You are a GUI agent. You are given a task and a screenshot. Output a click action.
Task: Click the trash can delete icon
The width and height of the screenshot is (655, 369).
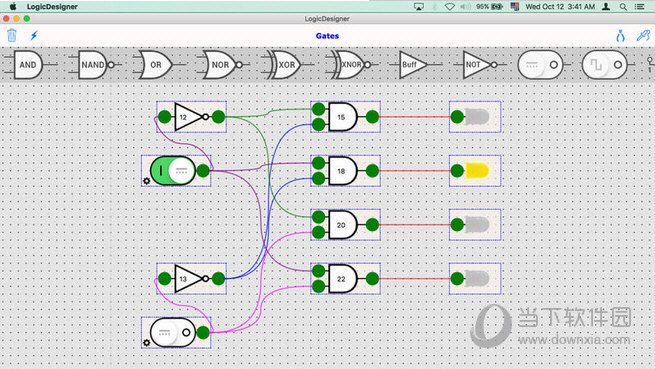[x=12, y=36]
